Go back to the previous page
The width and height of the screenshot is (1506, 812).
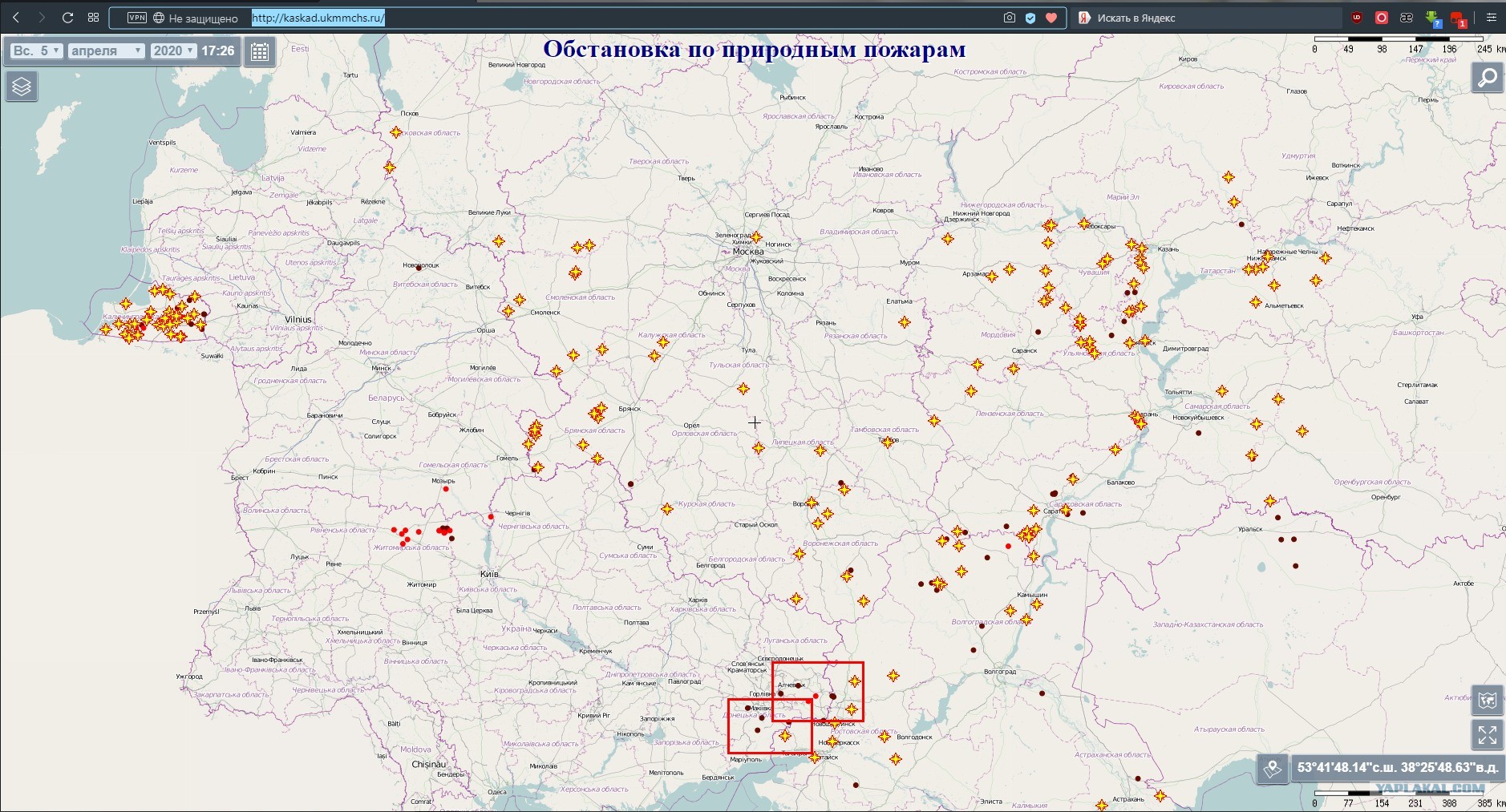(16, 18)
